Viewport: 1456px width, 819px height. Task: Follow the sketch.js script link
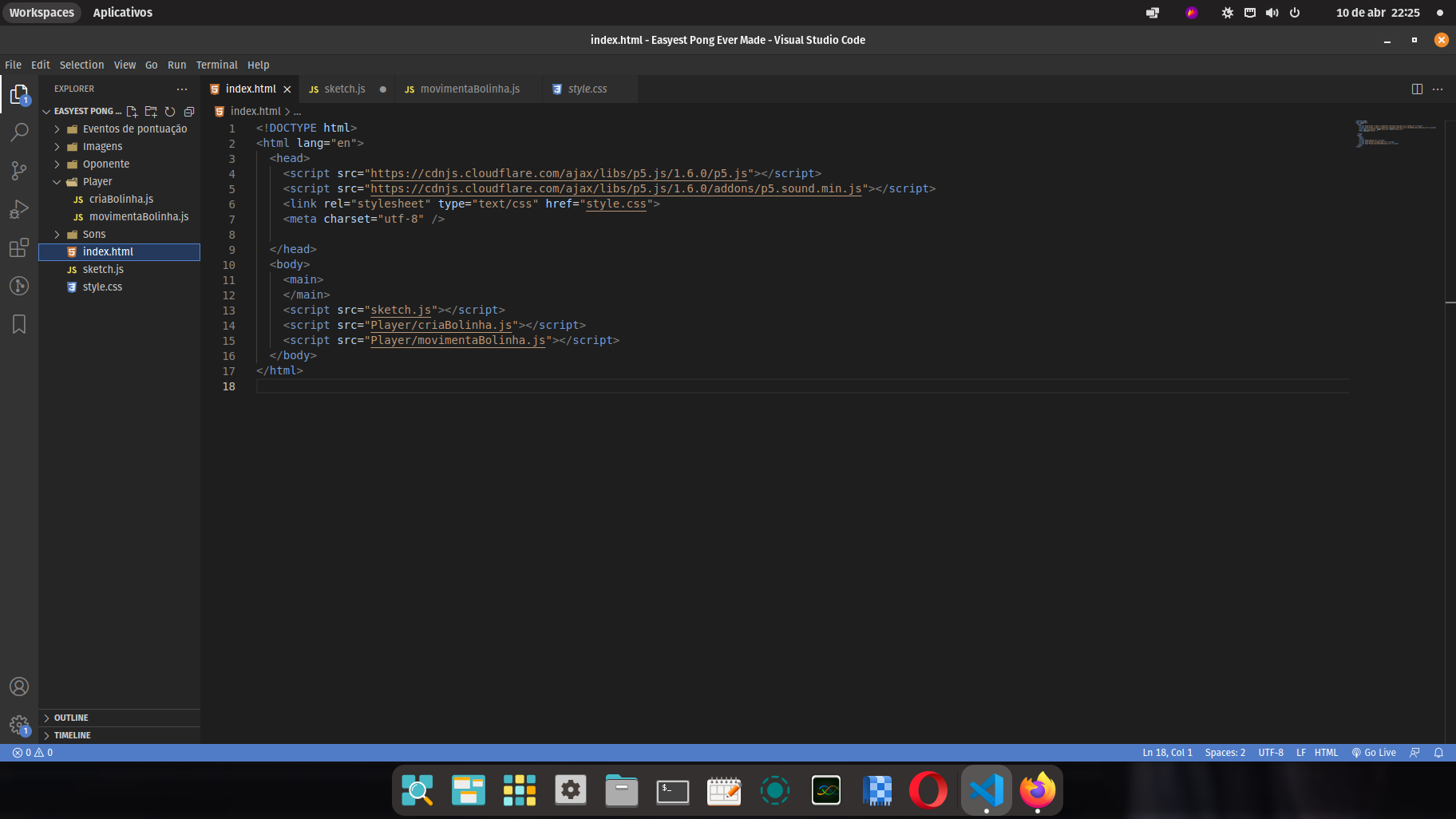(401, 311)
